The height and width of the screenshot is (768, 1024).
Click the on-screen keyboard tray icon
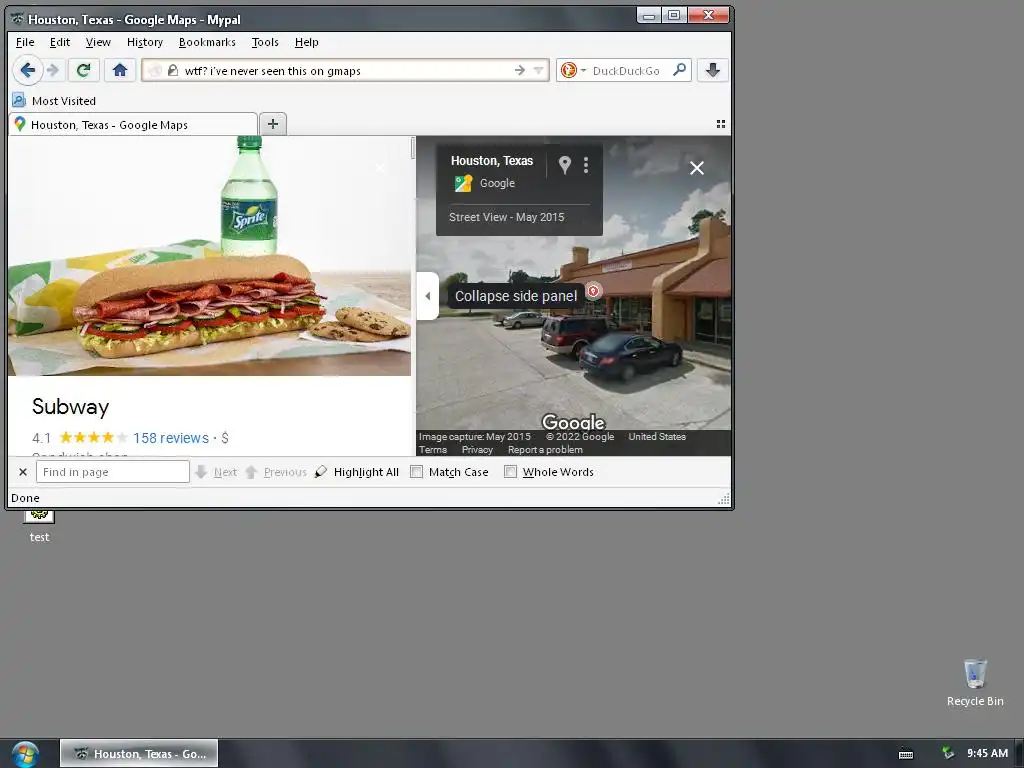point(906,754)
